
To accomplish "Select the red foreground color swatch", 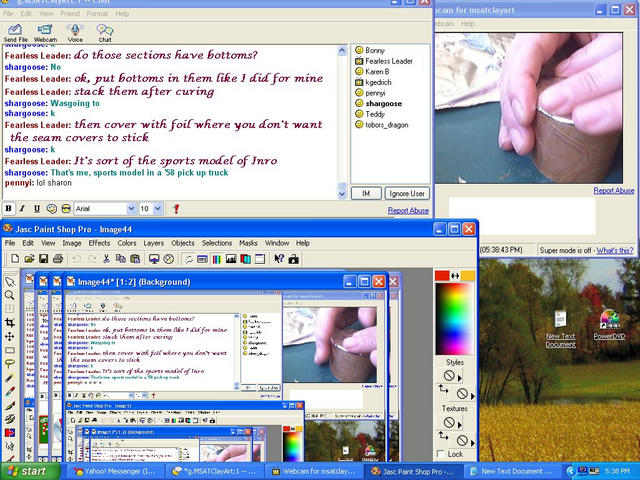I will [442, 276].
